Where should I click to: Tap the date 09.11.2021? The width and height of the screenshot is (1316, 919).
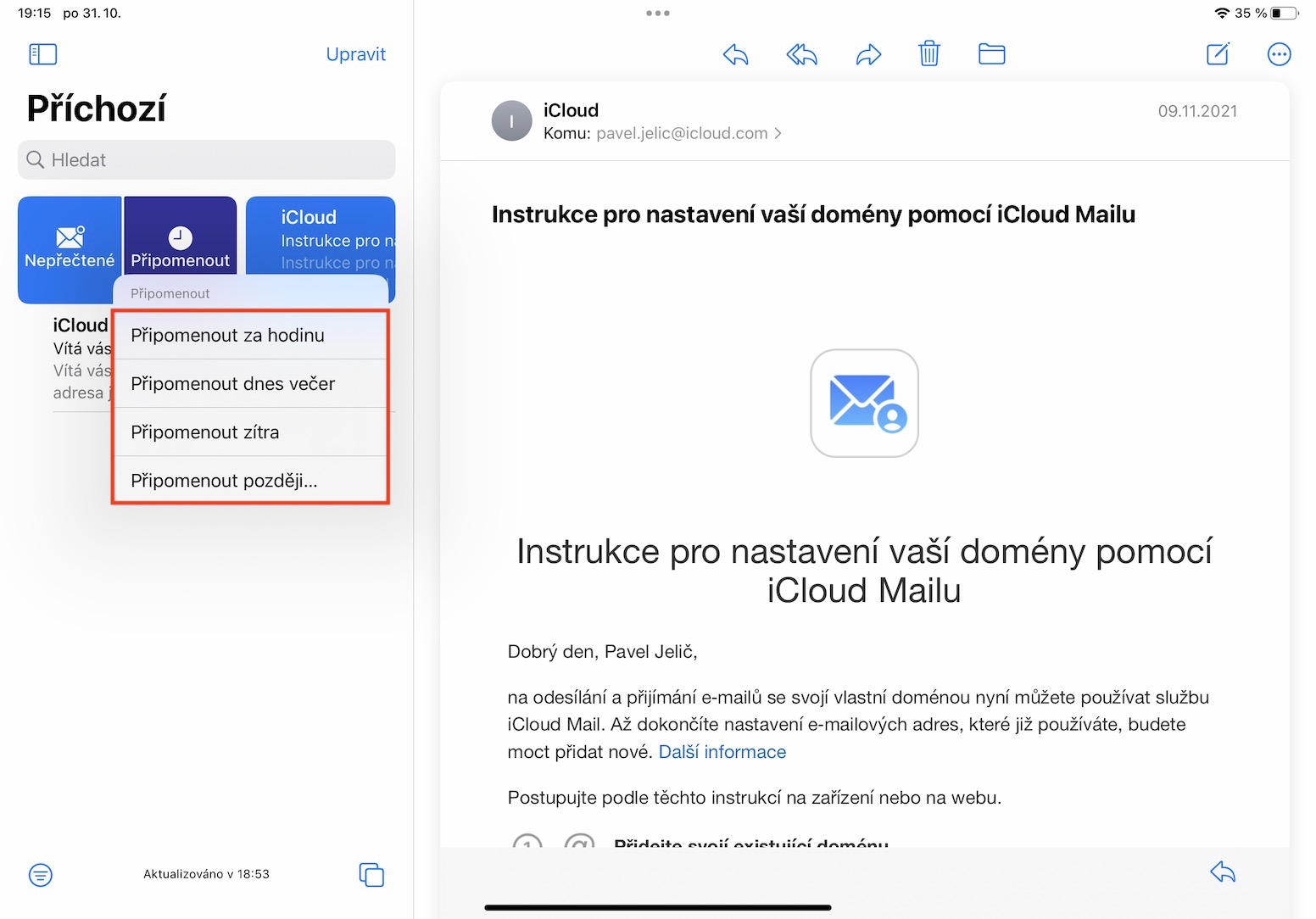point(1197,111)
